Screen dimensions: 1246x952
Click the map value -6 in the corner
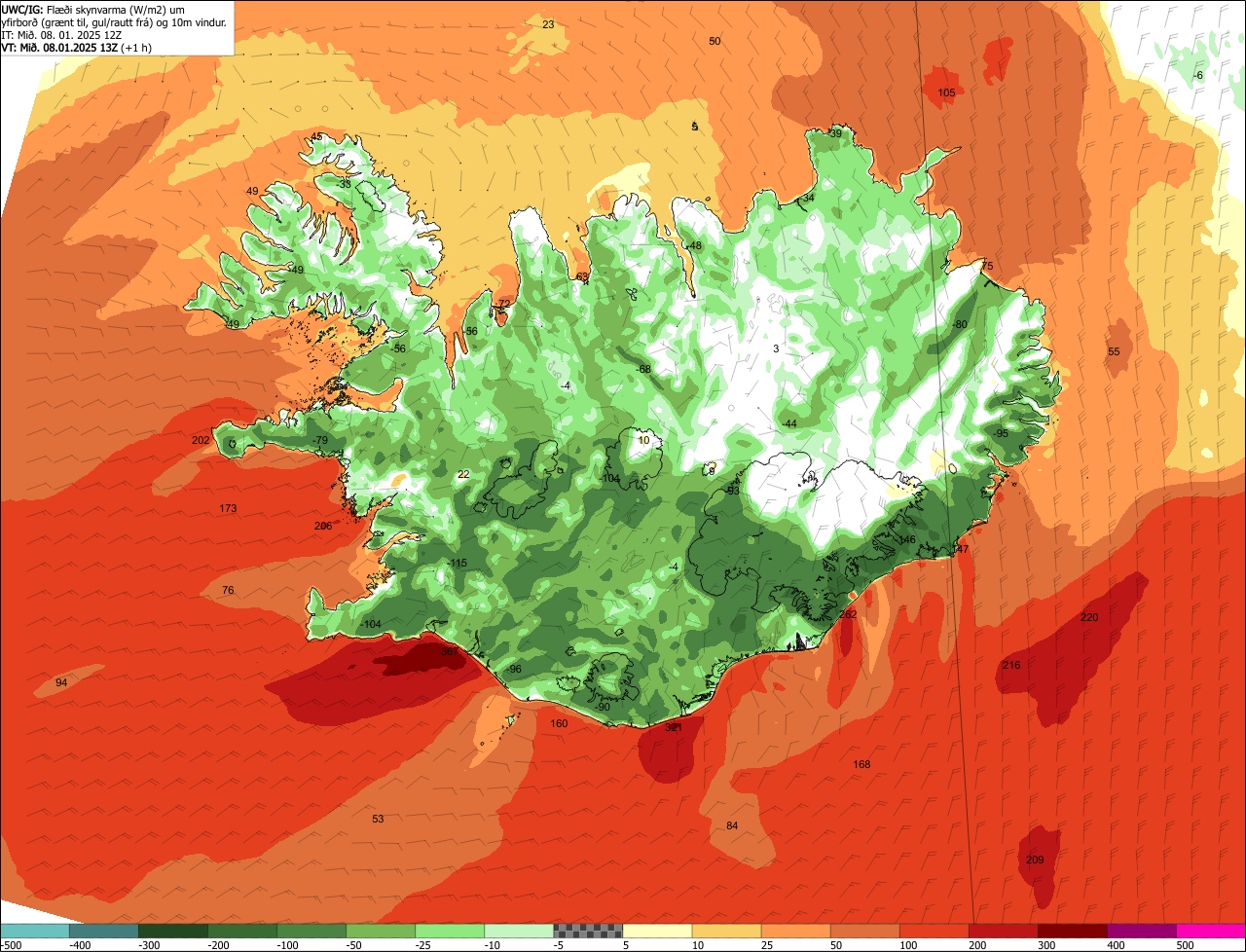coord(1198,75)
